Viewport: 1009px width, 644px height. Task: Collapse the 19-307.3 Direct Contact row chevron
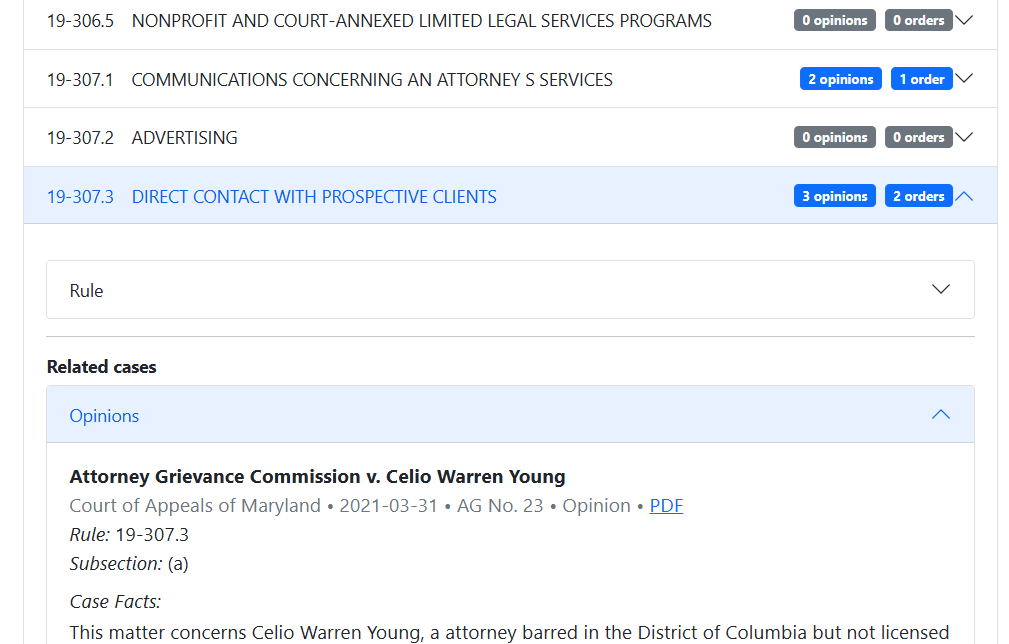pyautogui.click(x=964, y=196)
